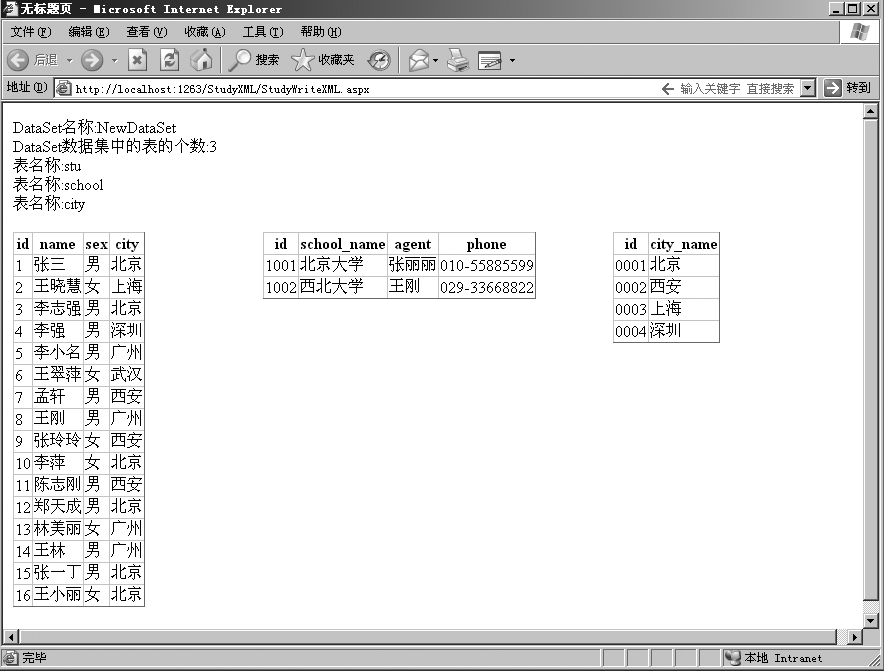Image resolution: width=889 pixels, height=672 pixels.
Task: Click the status bar page-done icon
Action: click(10, 658)
